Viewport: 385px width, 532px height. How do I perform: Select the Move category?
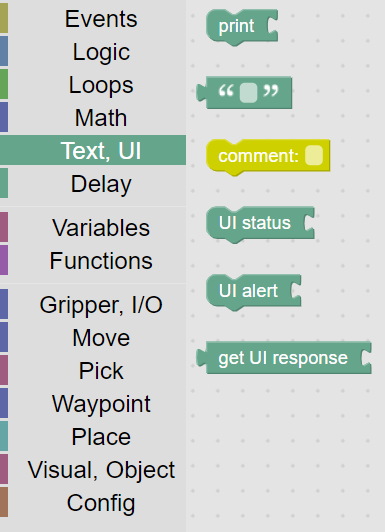pyautogui.click(x=93, y=337)
